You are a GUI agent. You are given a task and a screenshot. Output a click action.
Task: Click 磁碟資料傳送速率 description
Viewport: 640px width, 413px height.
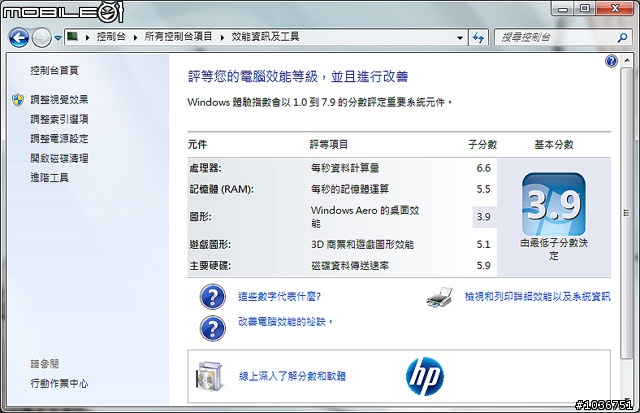[350, 266]
